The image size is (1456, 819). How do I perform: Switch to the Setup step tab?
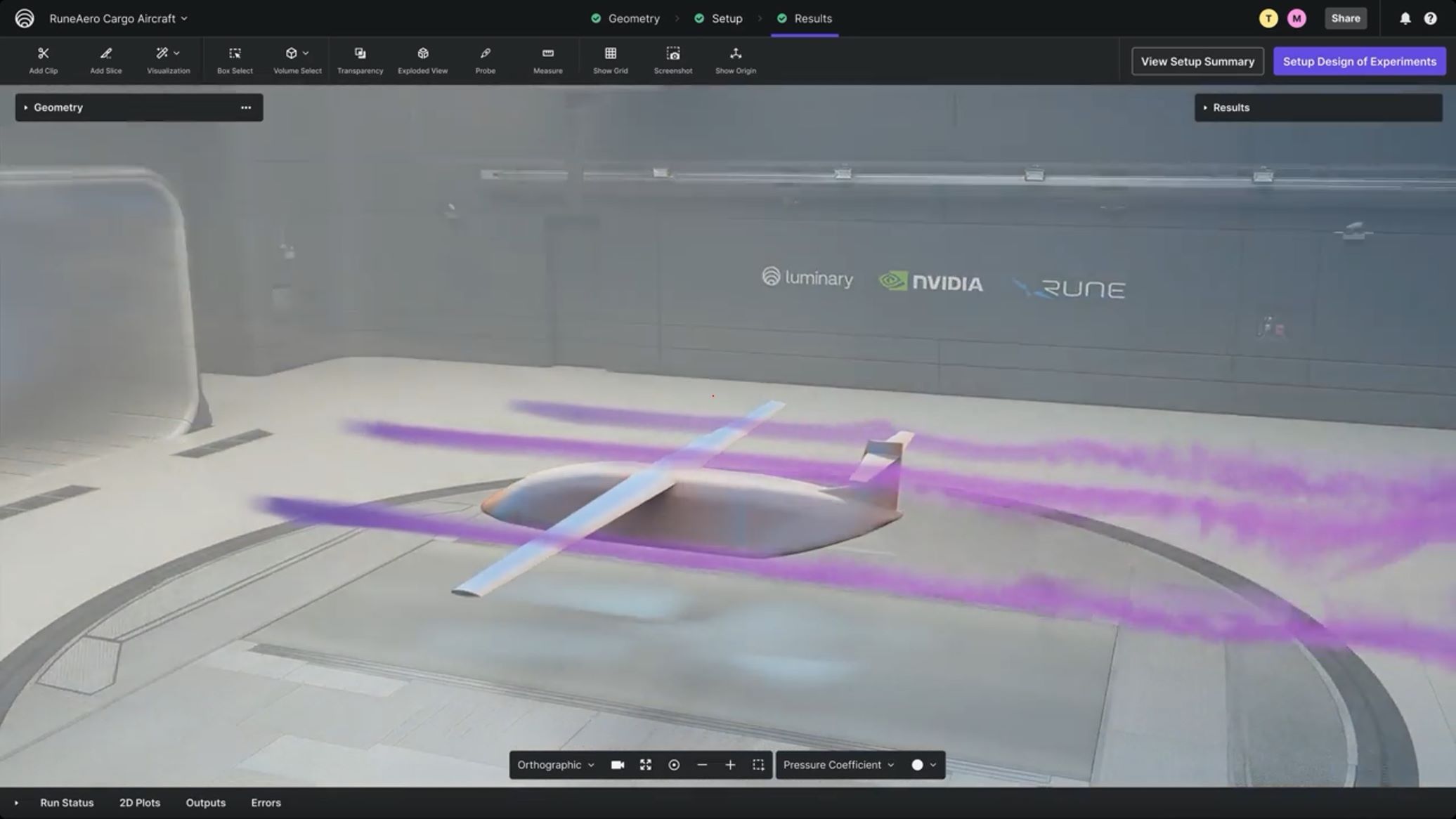(x=726, y=19)
